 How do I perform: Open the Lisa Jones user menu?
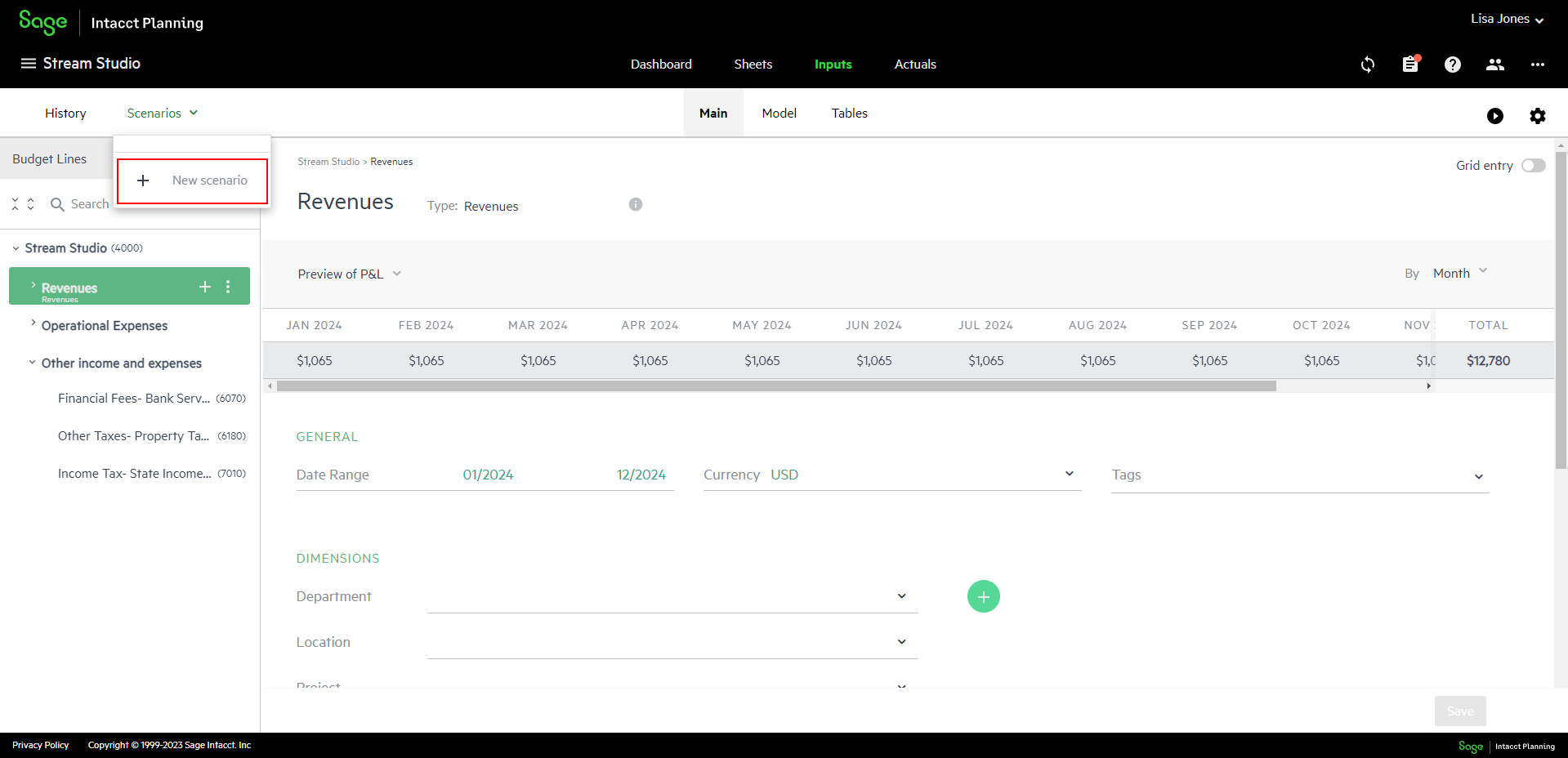point(1507,19)
